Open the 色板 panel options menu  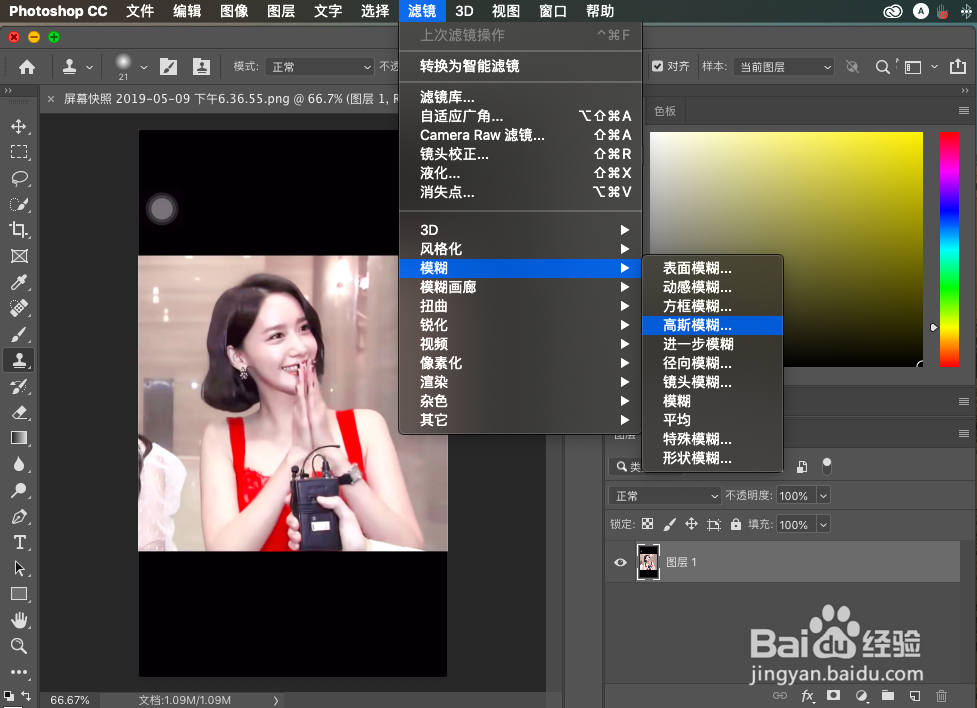tap(964, 111)
